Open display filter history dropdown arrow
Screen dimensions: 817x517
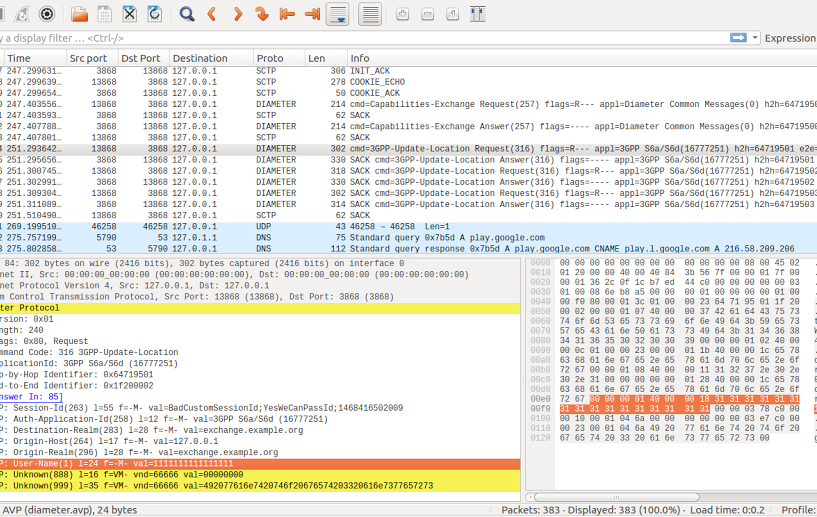pyautogui.click(x=755, y=38)
